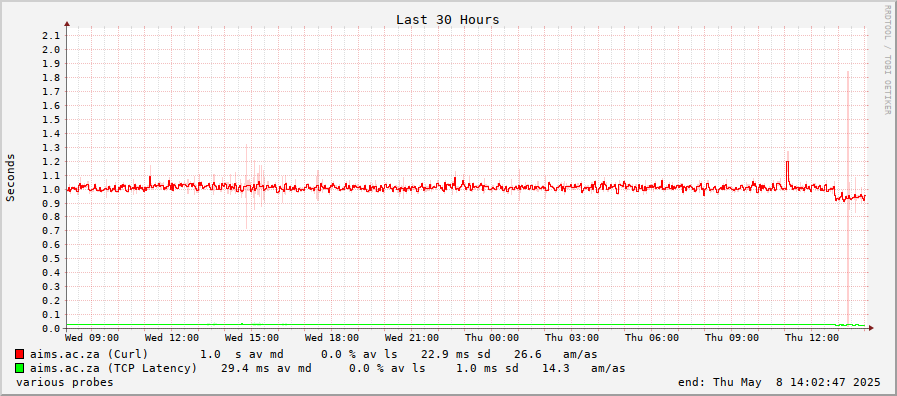Click the "0.4" y-axis tick label

[x=50, y=273]
